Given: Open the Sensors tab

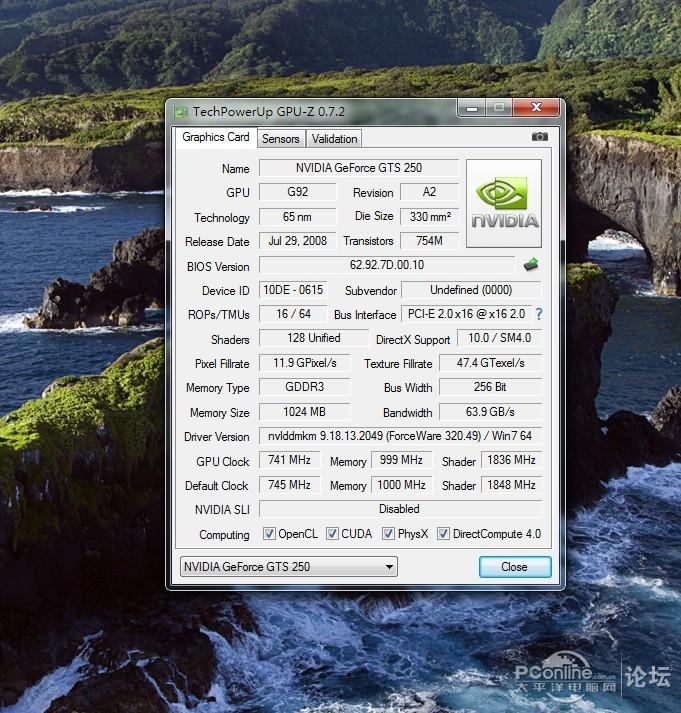Looking at the screenshot, I should [x=280, y=139].
